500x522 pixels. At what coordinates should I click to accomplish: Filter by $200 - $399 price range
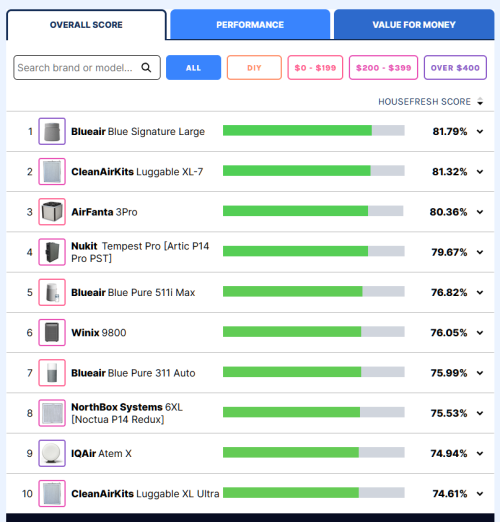(383, 68)
